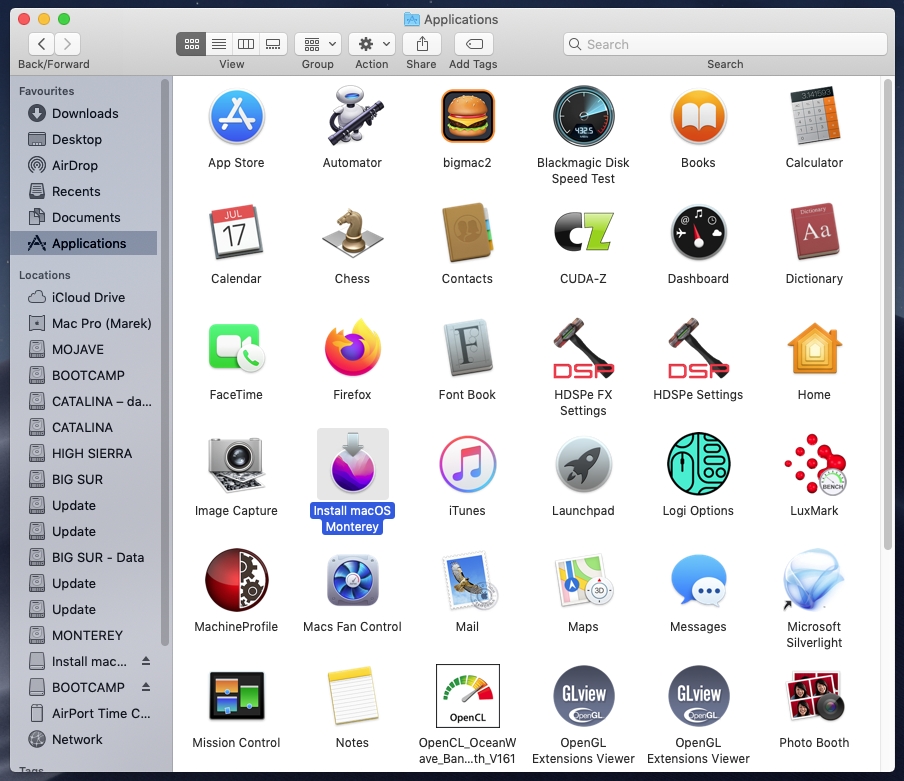Switch to column view mode
Screen dimensions: 904x781
coord(246,44)
